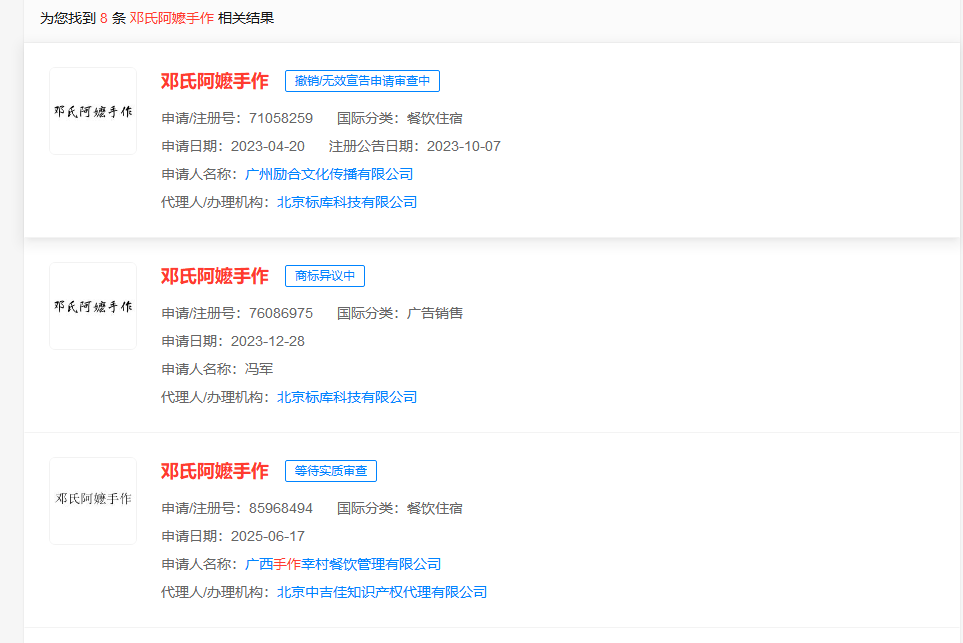Click the 商标异议中 status tag
This screenshot has width=963, height=643.
[x=325, y=276]
